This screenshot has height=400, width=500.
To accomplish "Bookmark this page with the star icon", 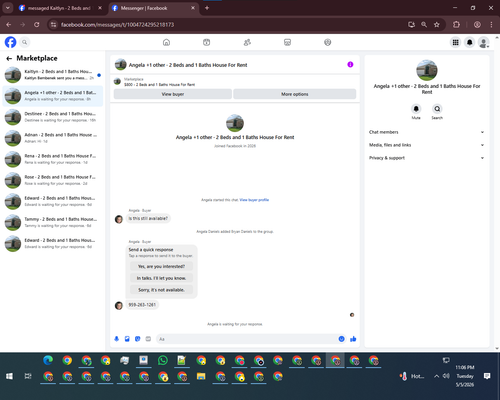I will coord(437,25).
